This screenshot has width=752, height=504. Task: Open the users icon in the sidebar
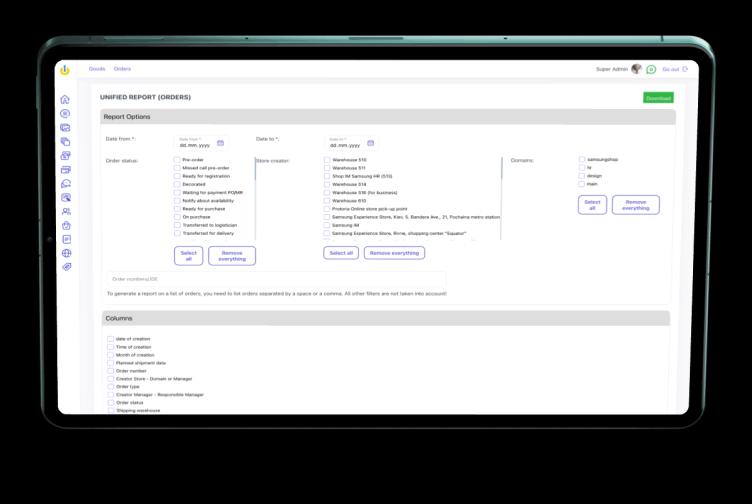click(66, 212)
